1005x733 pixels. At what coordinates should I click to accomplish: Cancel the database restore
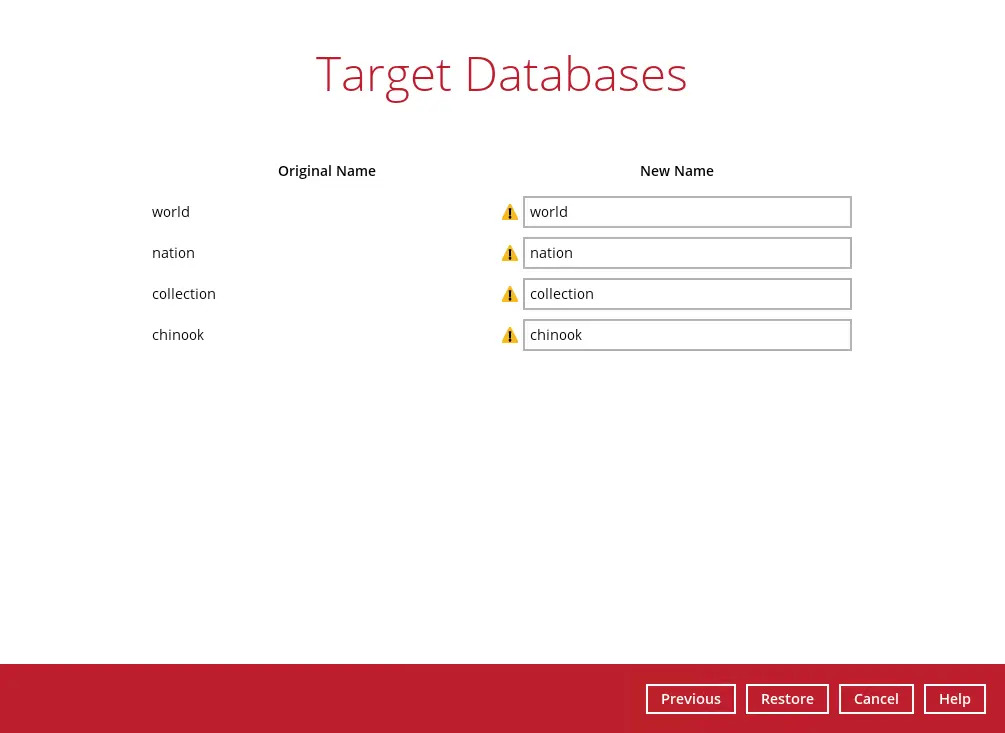tap(875, 699)
